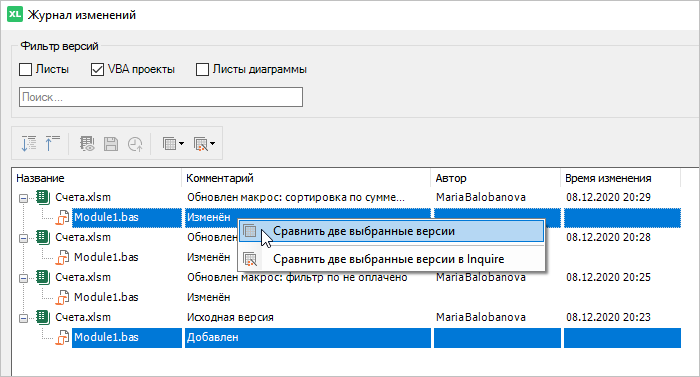700x377 pixels.
Task: Click the Excel workbook icon of 20:29 row
Action: point(43,197)
